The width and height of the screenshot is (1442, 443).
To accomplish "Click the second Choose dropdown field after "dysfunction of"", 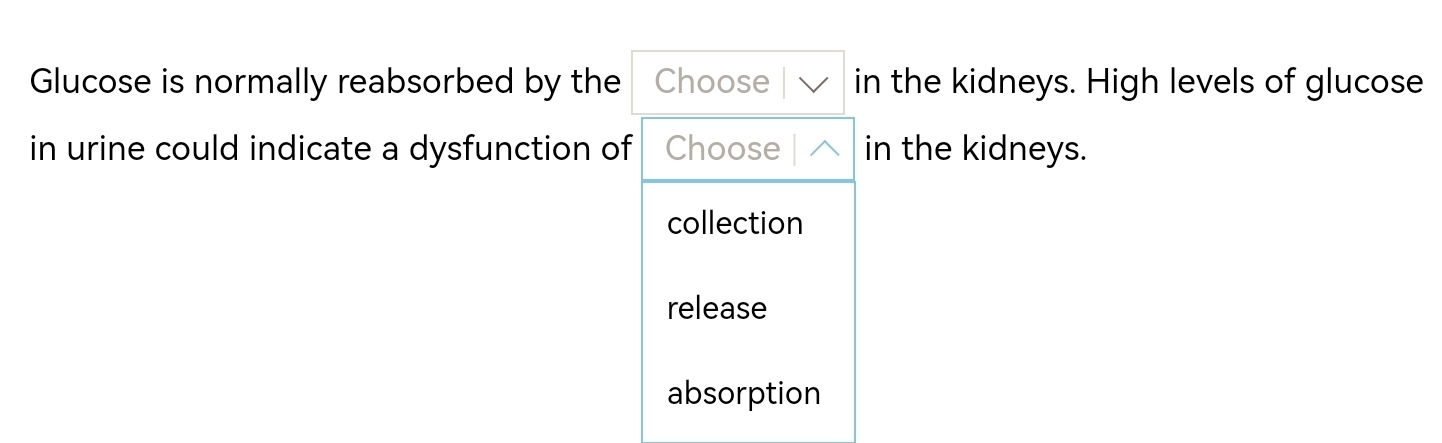I will (722, 150).
